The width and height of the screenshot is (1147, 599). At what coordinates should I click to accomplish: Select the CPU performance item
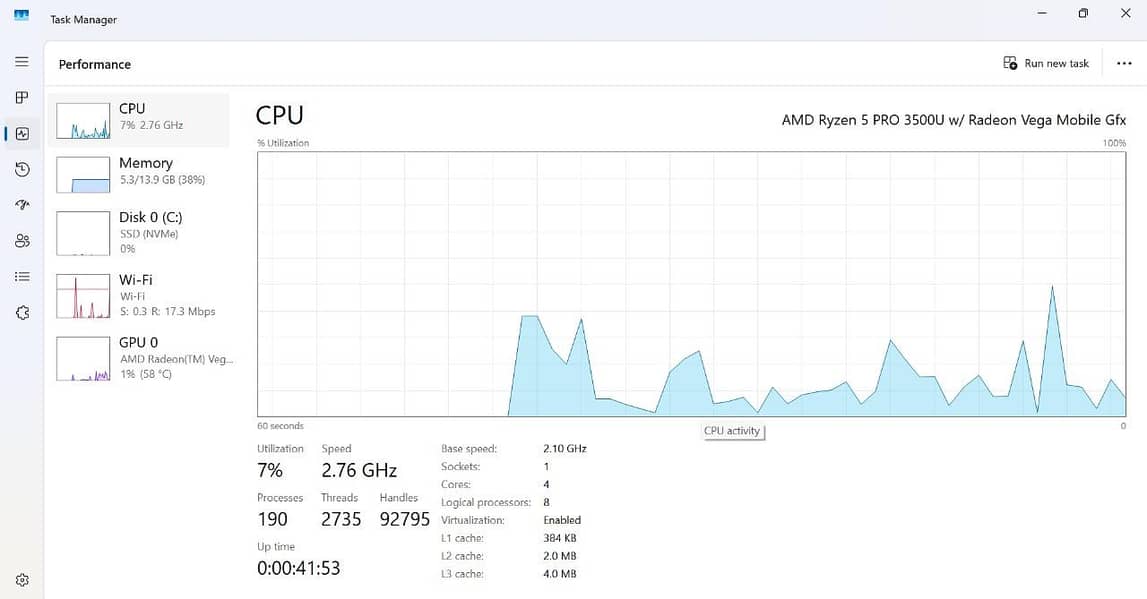click(x=150, y=116)
